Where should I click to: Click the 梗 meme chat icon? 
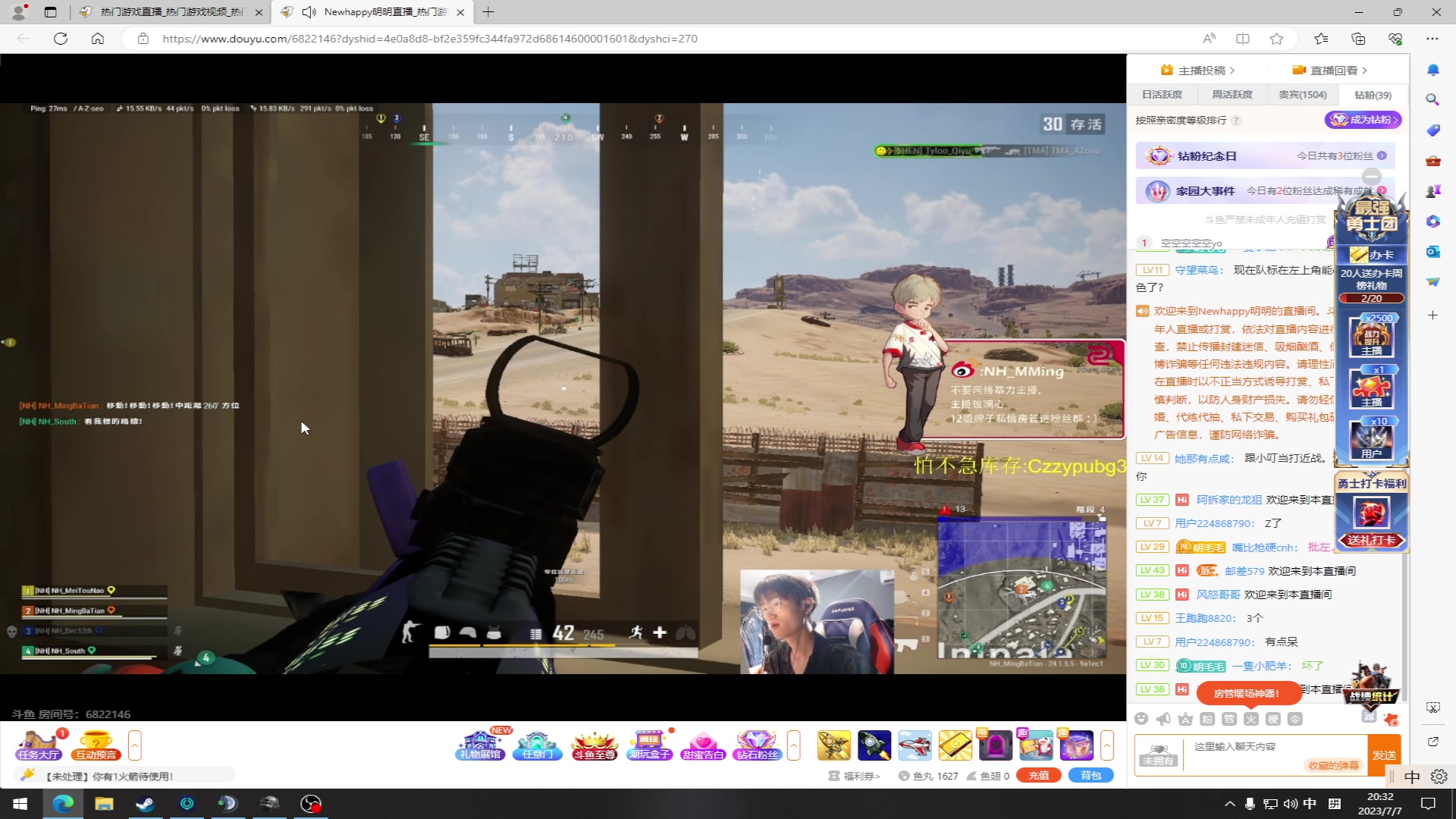(x=1273, y=719)
